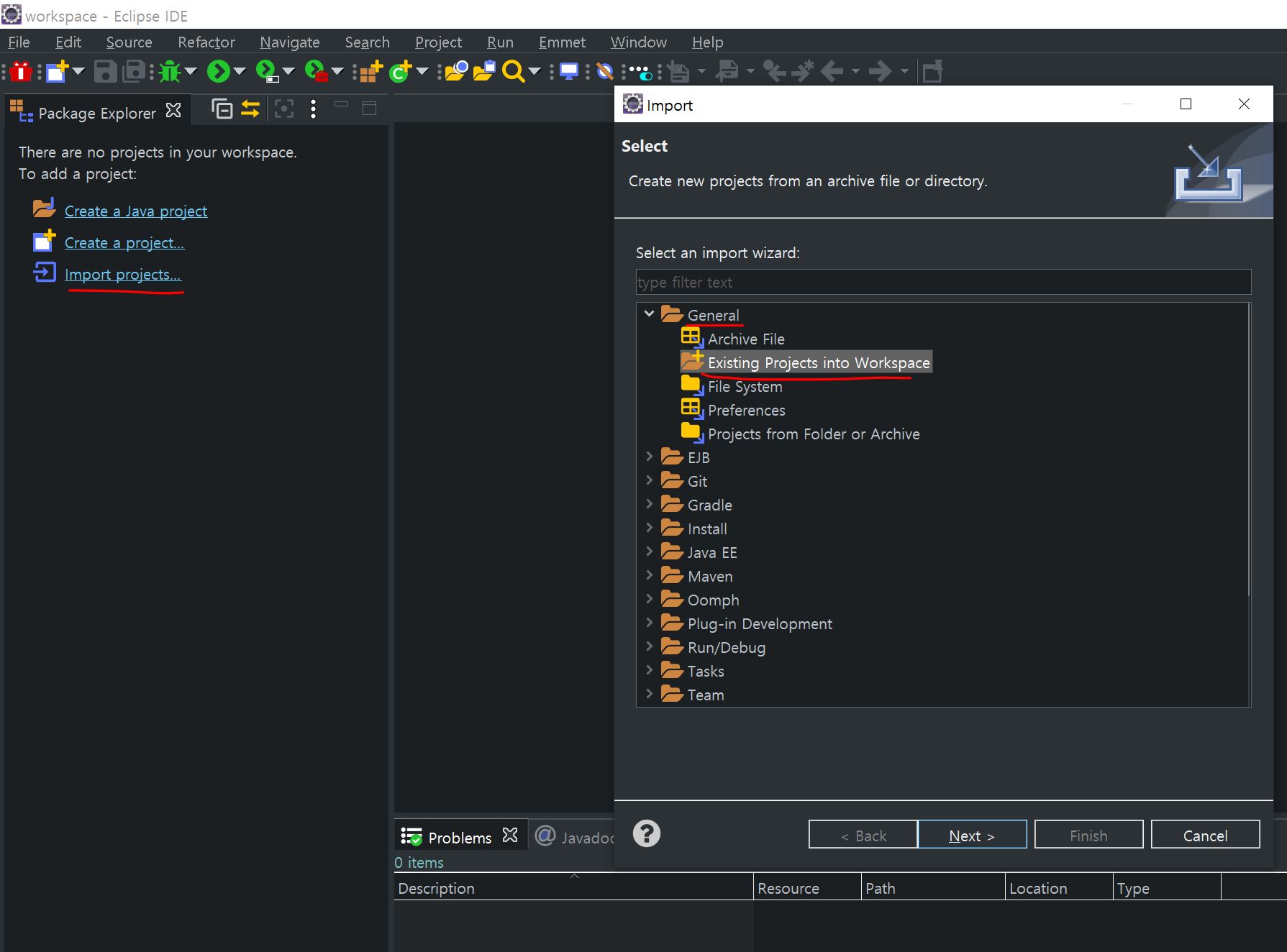Viewport: 1287px width, 952px height.
Task: Click the Resource column header
Action: click(x=807, y=888)
